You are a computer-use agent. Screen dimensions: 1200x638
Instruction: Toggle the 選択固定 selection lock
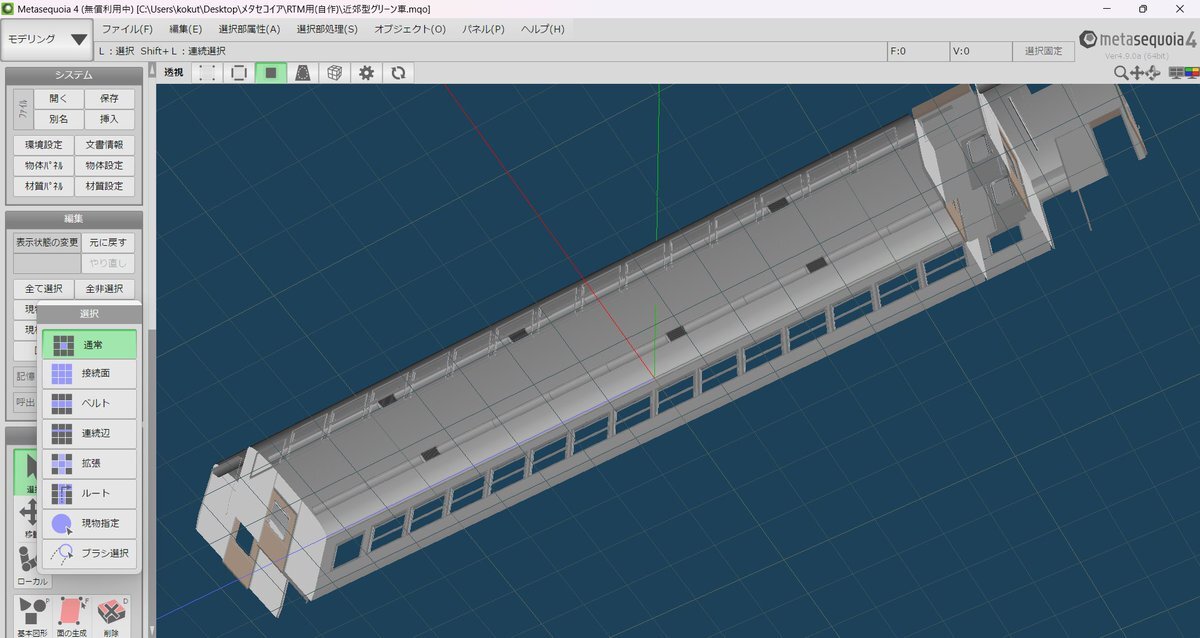1043,50
